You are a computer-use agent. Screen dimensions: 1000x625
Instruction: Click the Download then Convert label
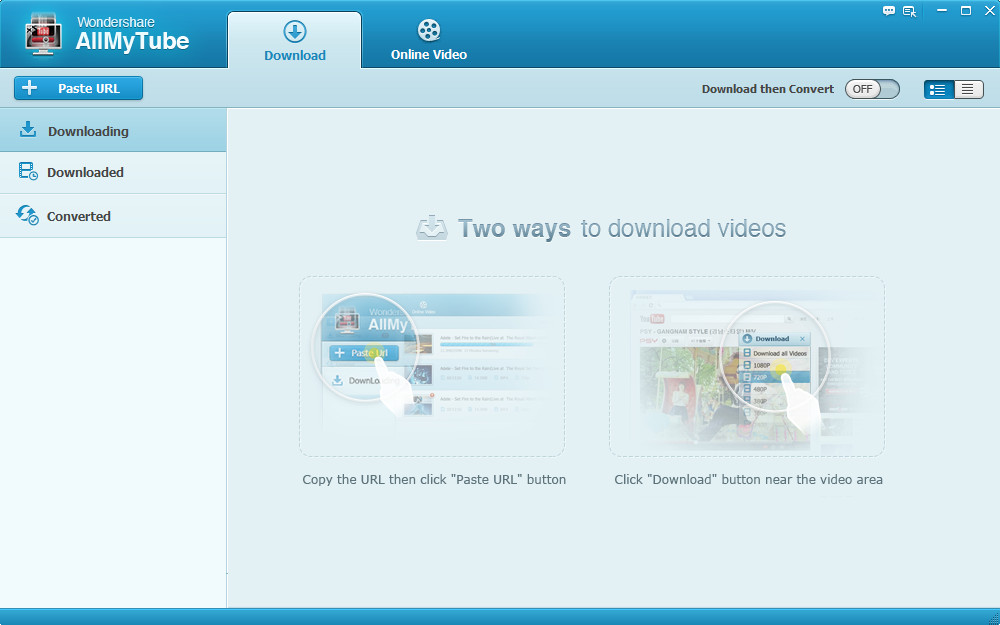tap(768, 89)
